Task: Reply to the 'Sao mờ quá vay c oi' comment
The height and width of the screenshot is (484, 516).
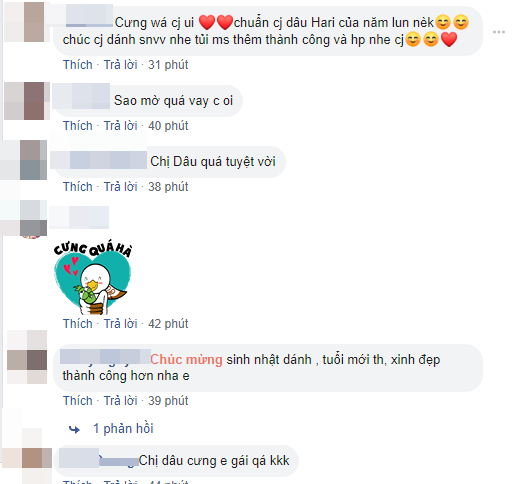Action: pos(120,126)
